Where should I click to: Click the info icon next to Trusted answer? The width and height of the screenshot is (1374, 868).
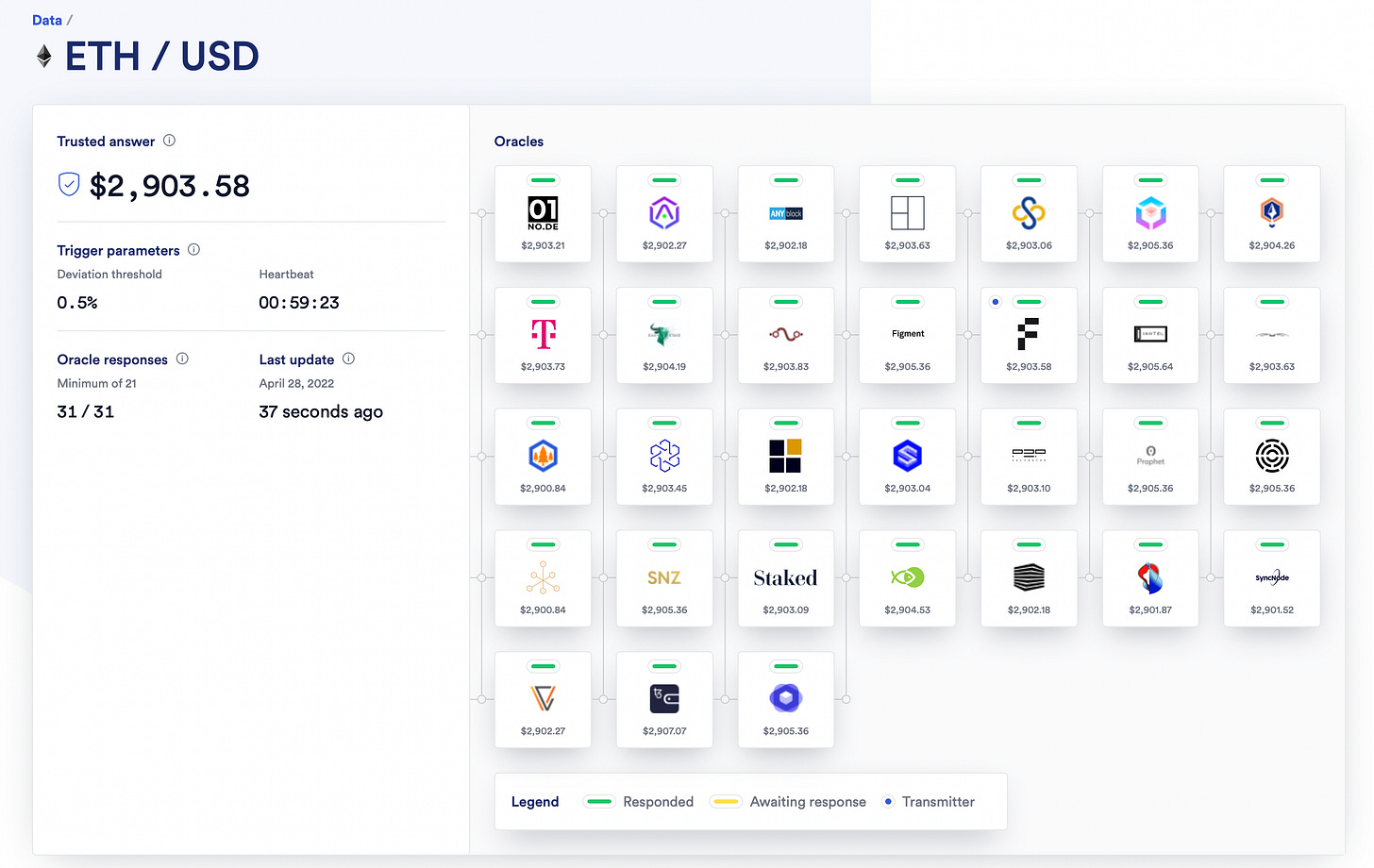(x=169, y=141)
